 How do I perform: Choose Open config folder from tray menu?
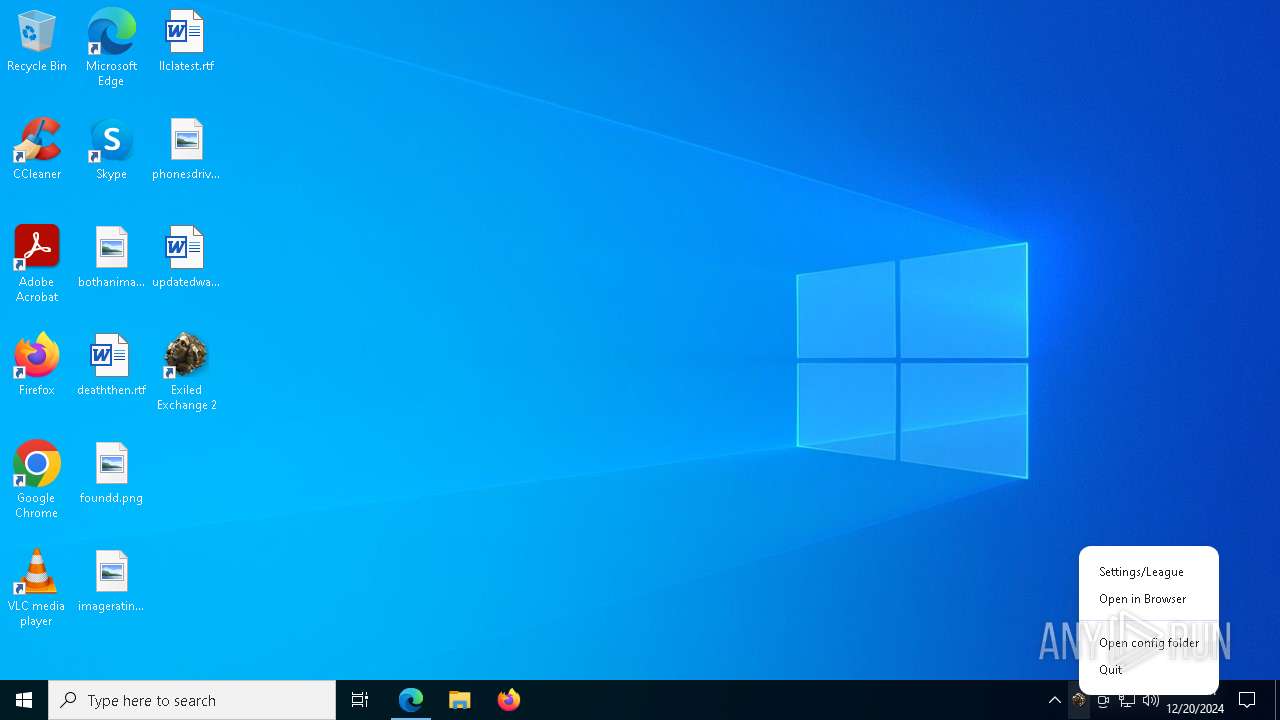(x=1148, y=643)
